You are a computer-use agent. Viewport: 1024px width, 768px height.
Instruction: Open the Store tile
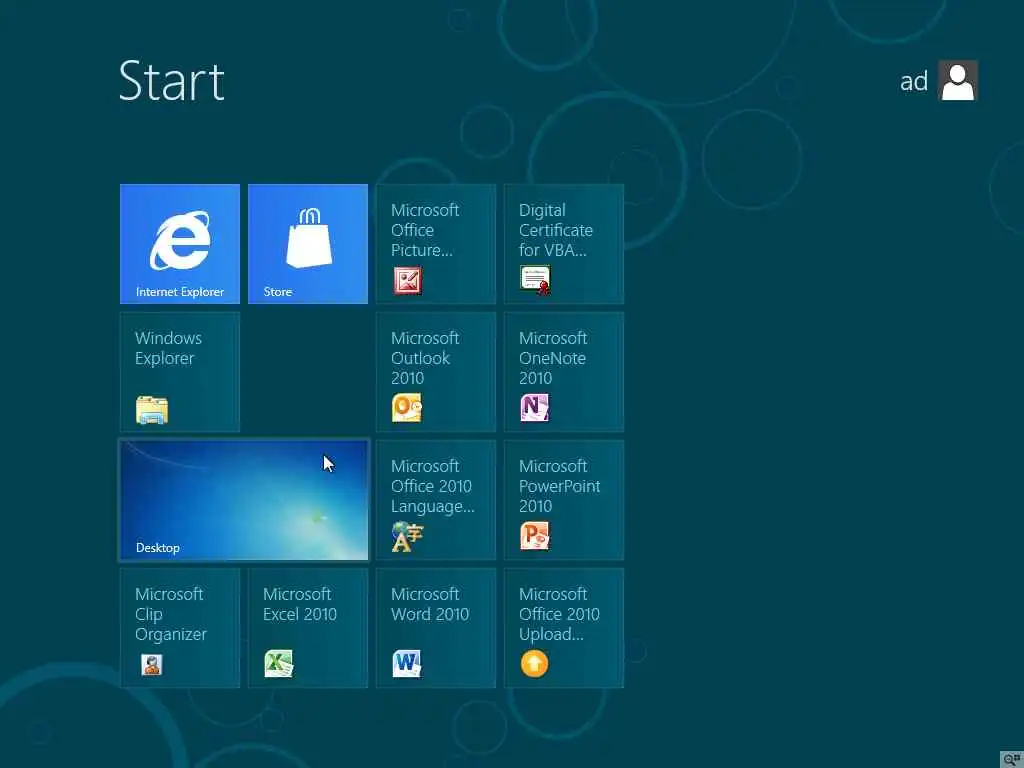pyautogui.click(x=308, y=244)
